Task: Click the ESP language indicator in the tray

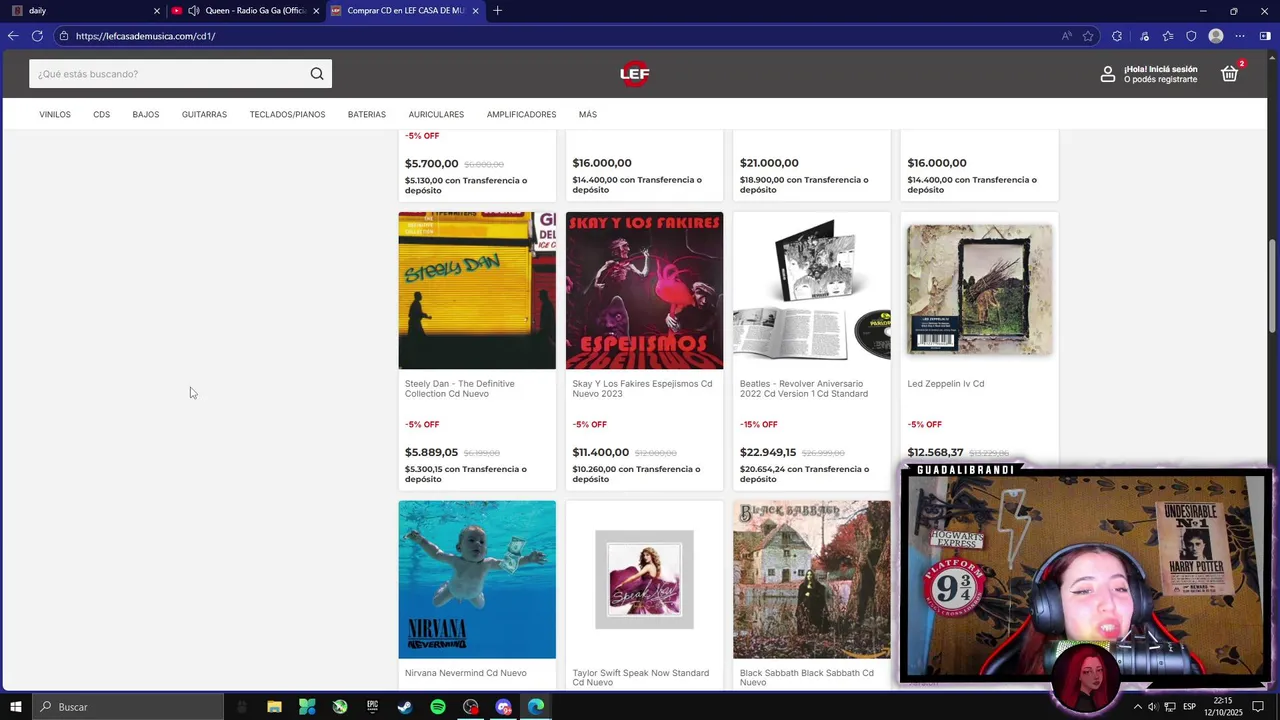Action: [x=1190, y=707]
